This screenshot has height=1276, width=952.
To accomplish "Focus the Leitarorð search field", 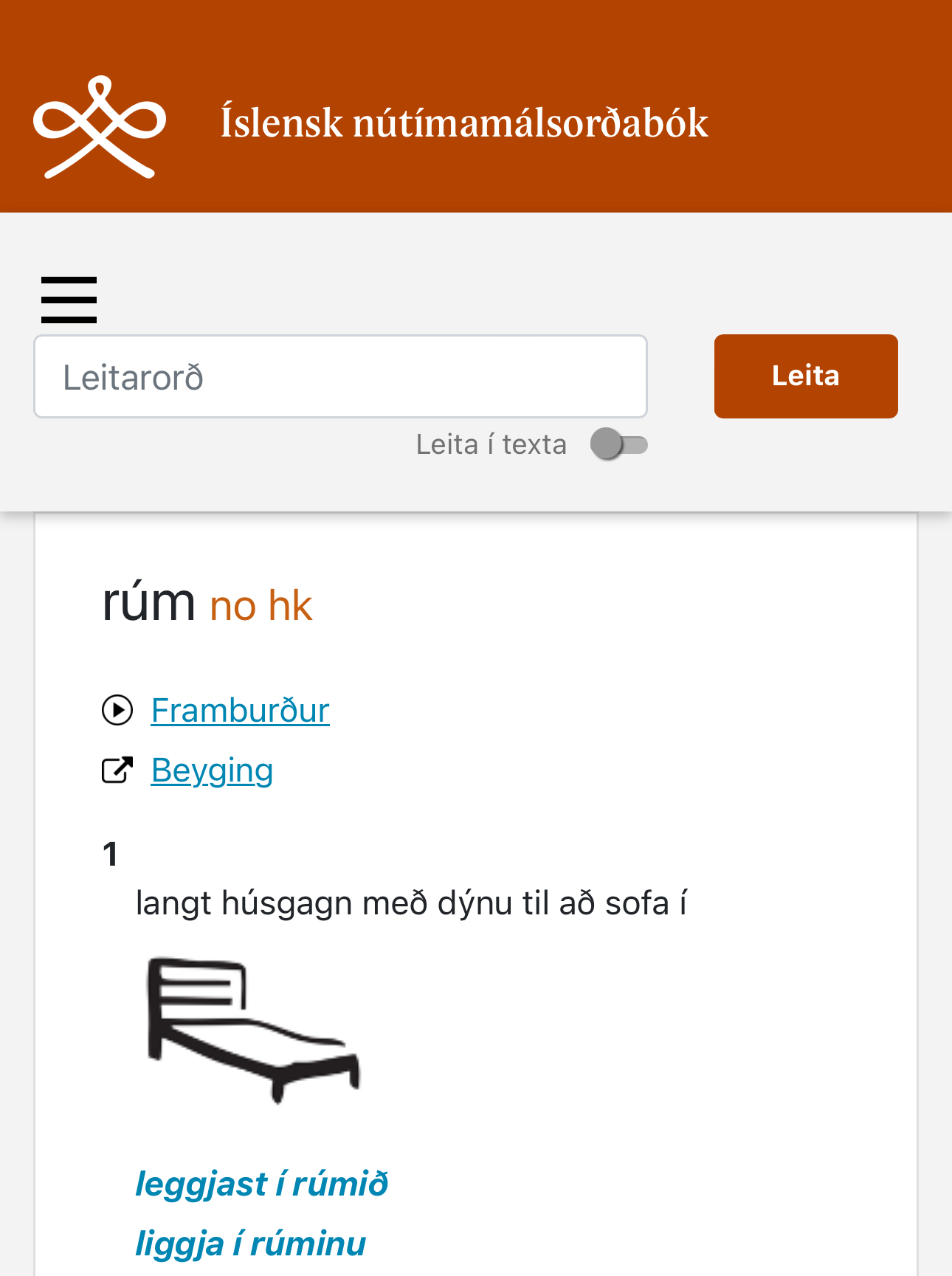I will pos(340,376).
